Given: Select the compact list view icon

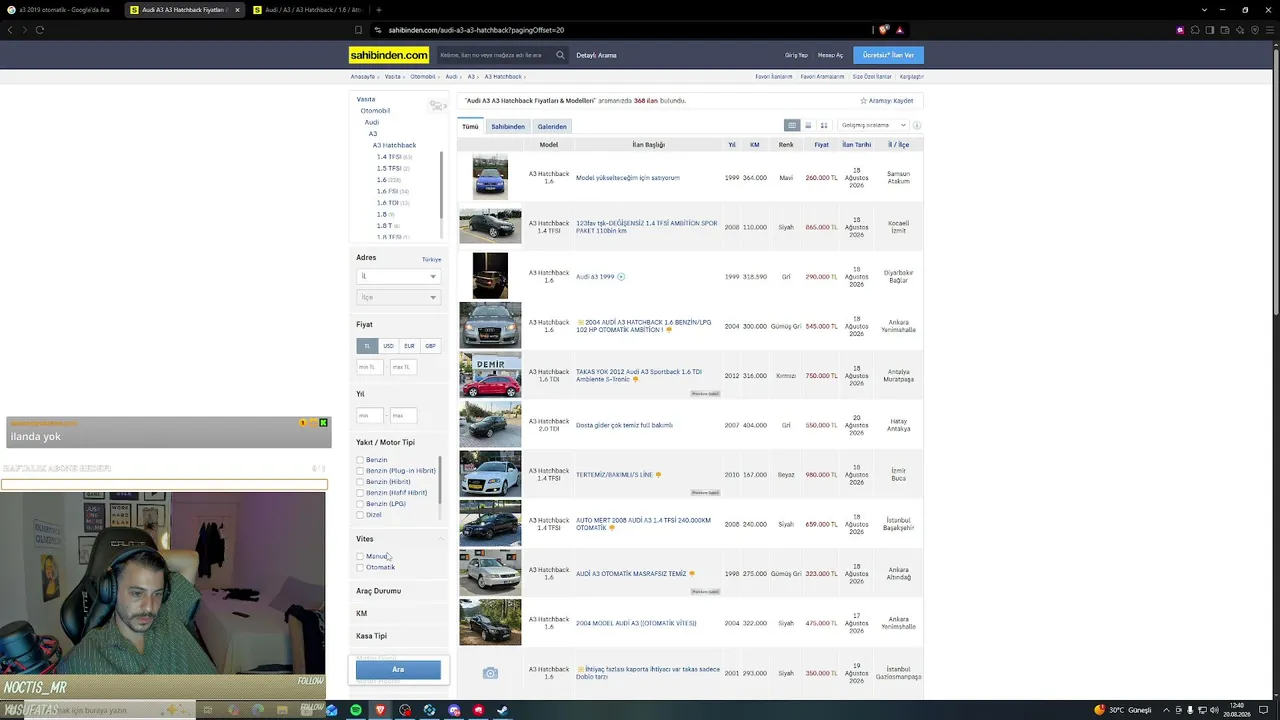Looking at the screenshot, I should pyautogui.click(x=808, y=125).
